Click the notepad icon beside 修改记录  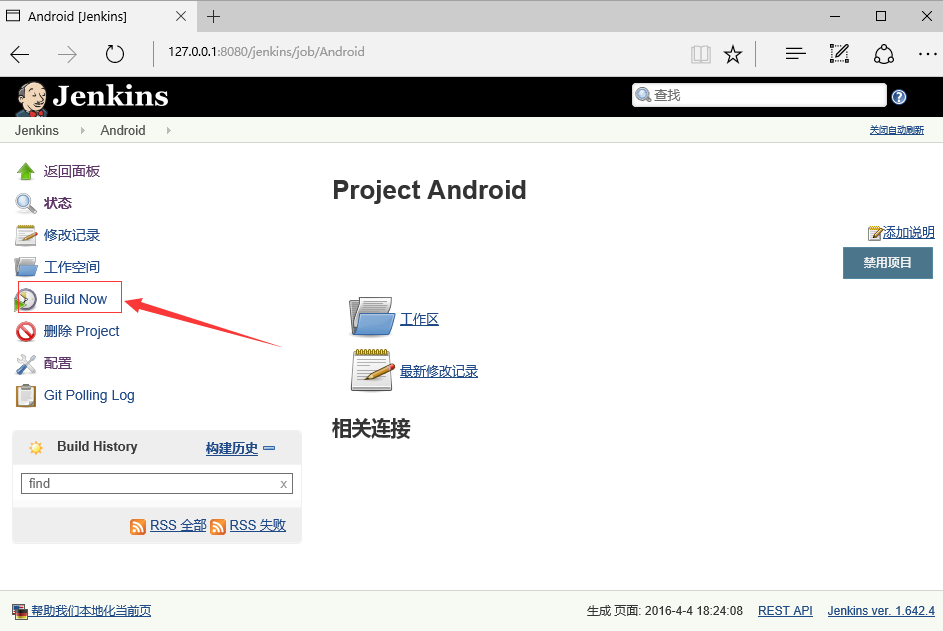coord(25,235)
